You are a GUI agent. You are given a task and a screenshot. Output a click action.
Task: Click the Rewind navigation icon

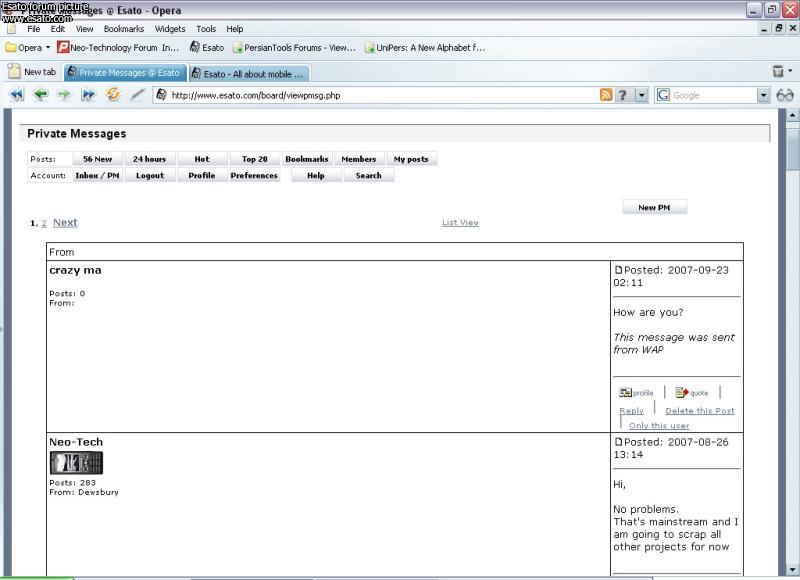point(17,94)
